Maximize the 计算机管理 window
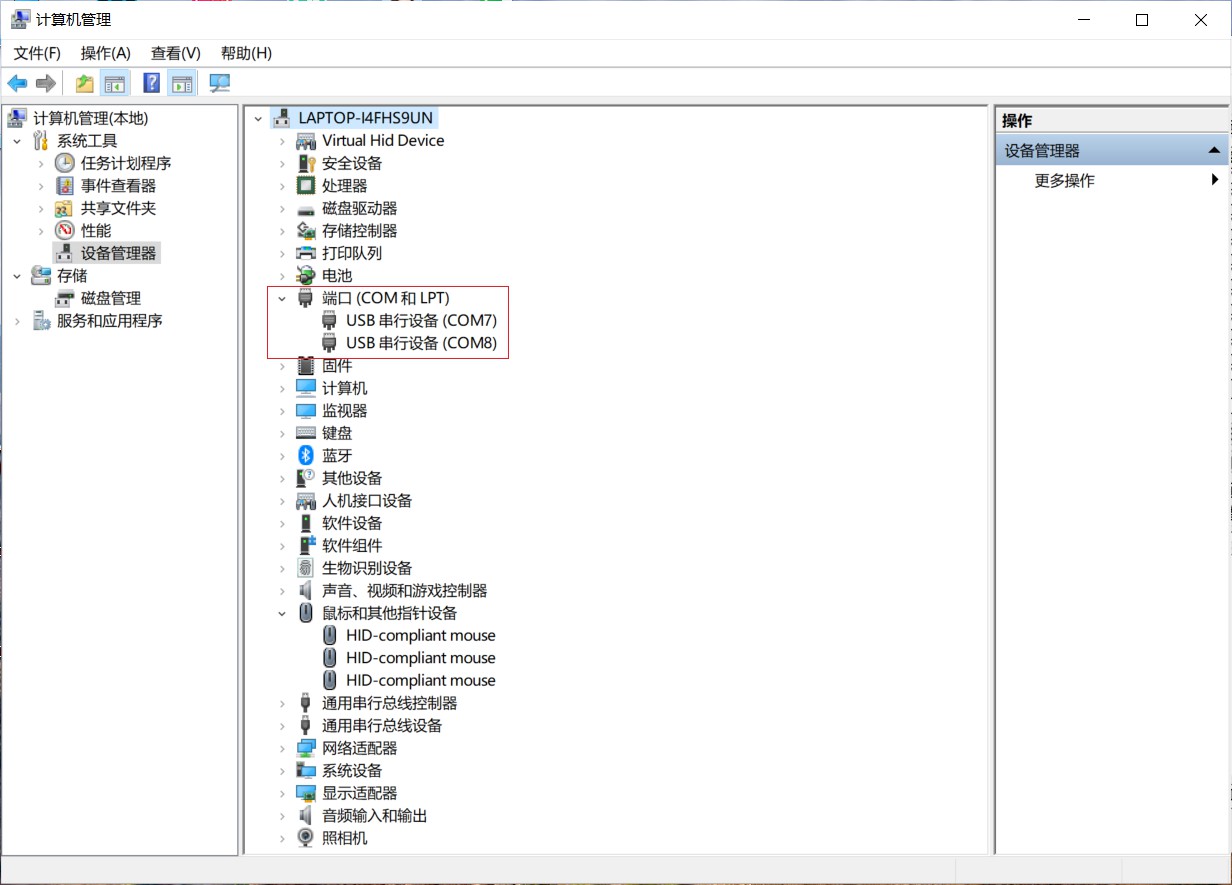The height and width of the screenshot is (885, 1232). (1141, 19)
